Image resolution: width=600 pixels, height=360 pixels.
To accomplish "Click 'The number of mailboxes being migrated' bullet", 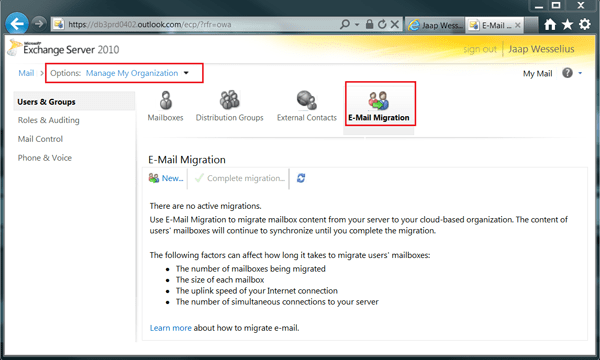I will 251,269.
